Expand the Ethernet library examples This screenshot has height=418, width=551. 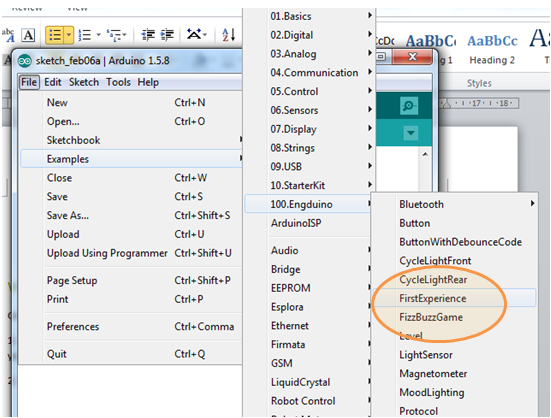[309, 326]
